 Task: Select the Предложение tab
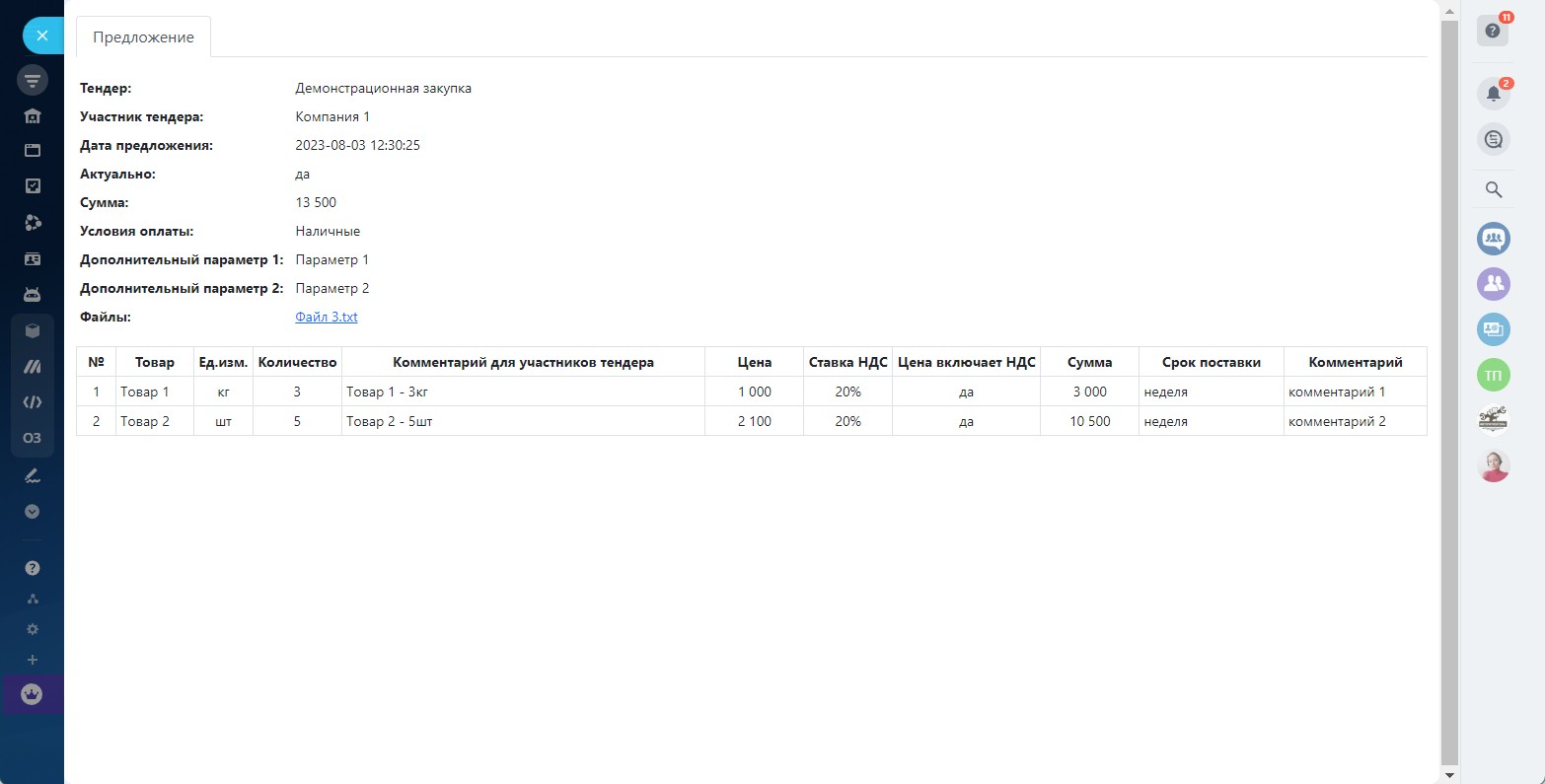point(143,37)
